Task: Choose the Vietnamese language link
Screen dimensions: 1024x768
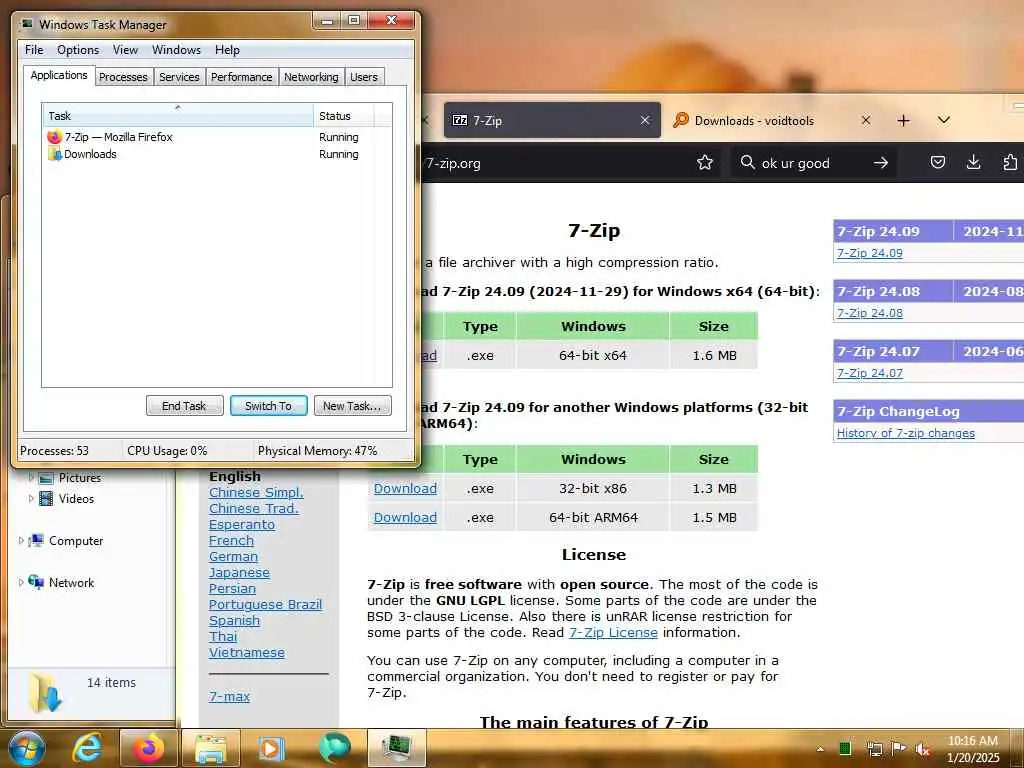Action: (247, 652)
